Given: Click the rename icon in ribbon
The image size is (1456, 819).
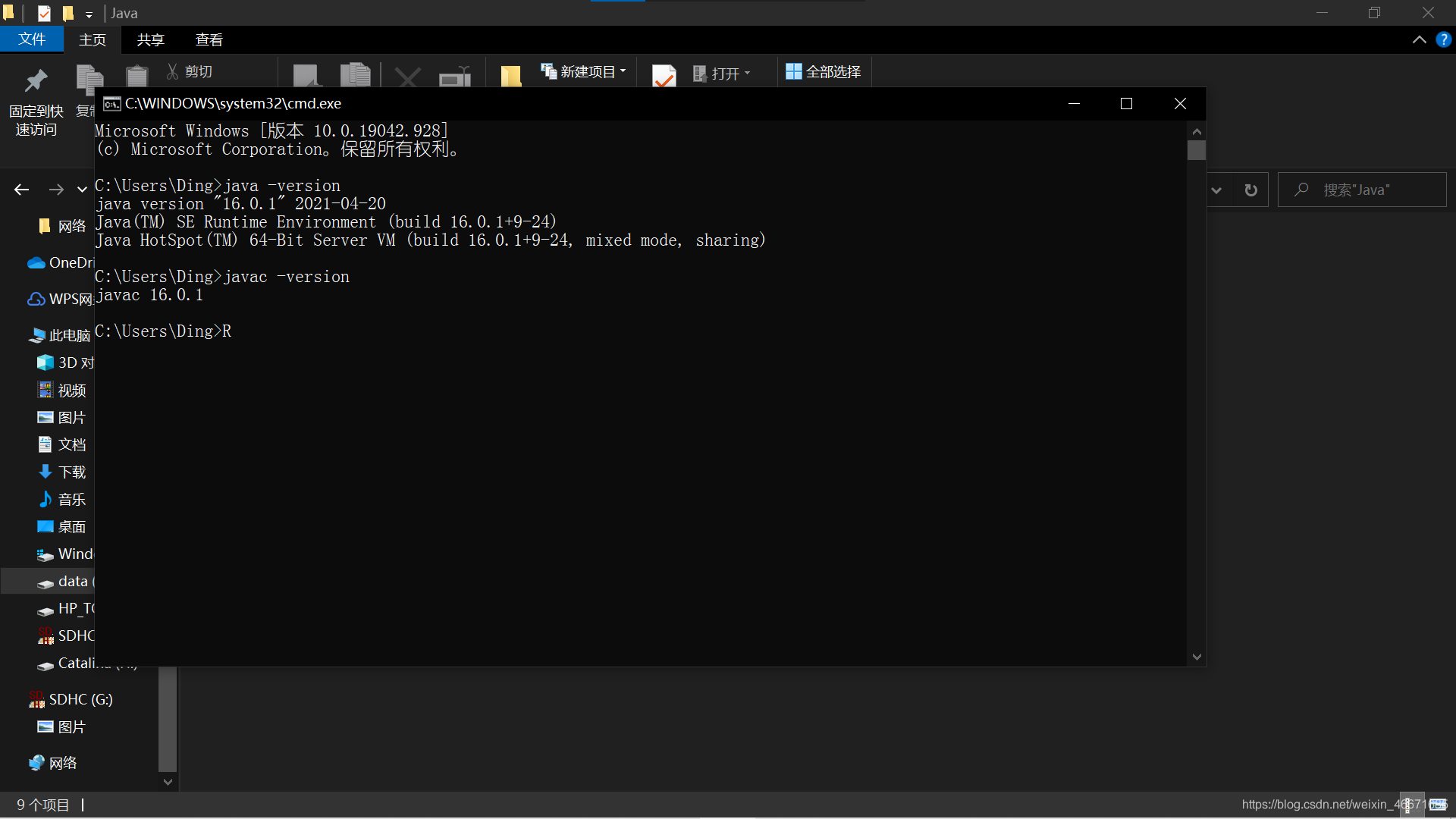Looking at the screenshot, I should point(455,77).
